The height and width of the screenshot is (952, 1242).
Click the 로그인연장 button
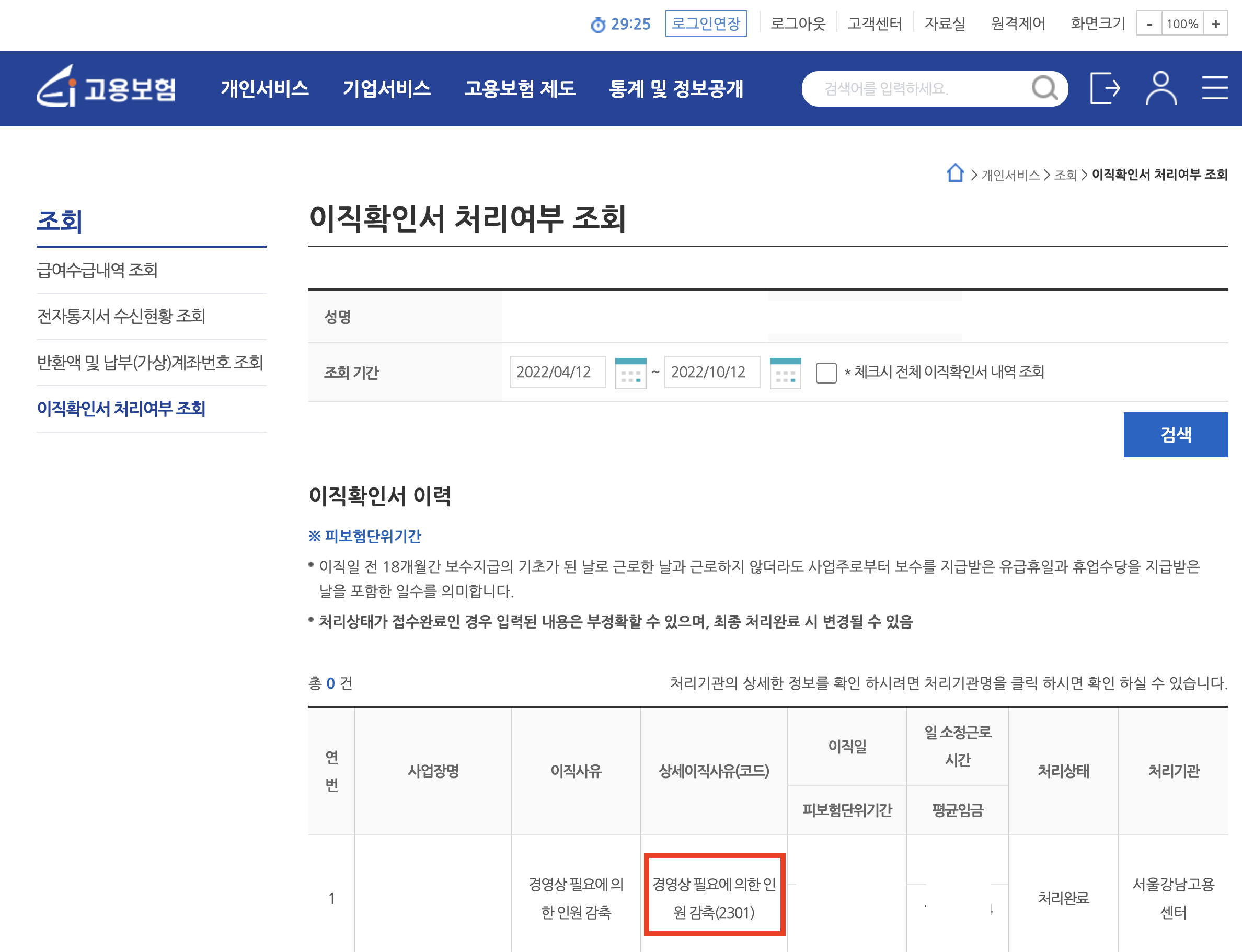[706, 23]
